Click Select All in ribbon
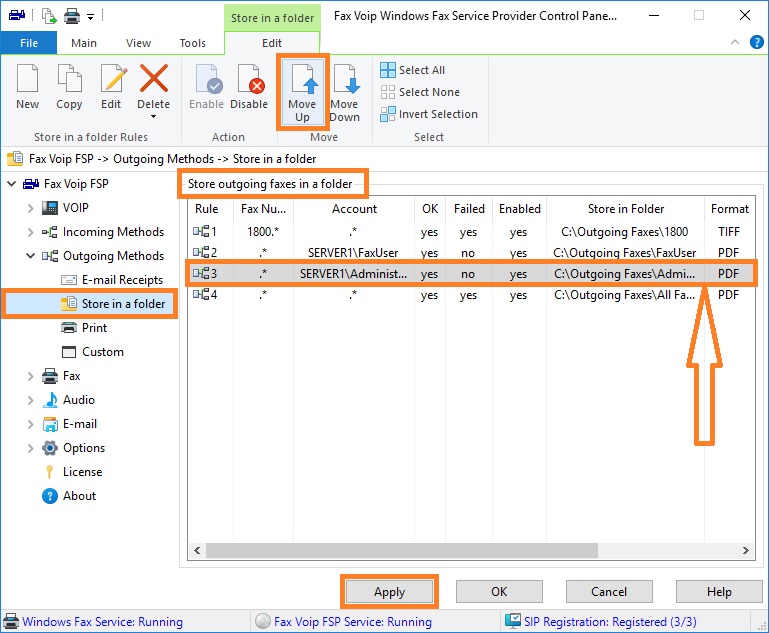 pyautogui.click(x=412, y=70)
